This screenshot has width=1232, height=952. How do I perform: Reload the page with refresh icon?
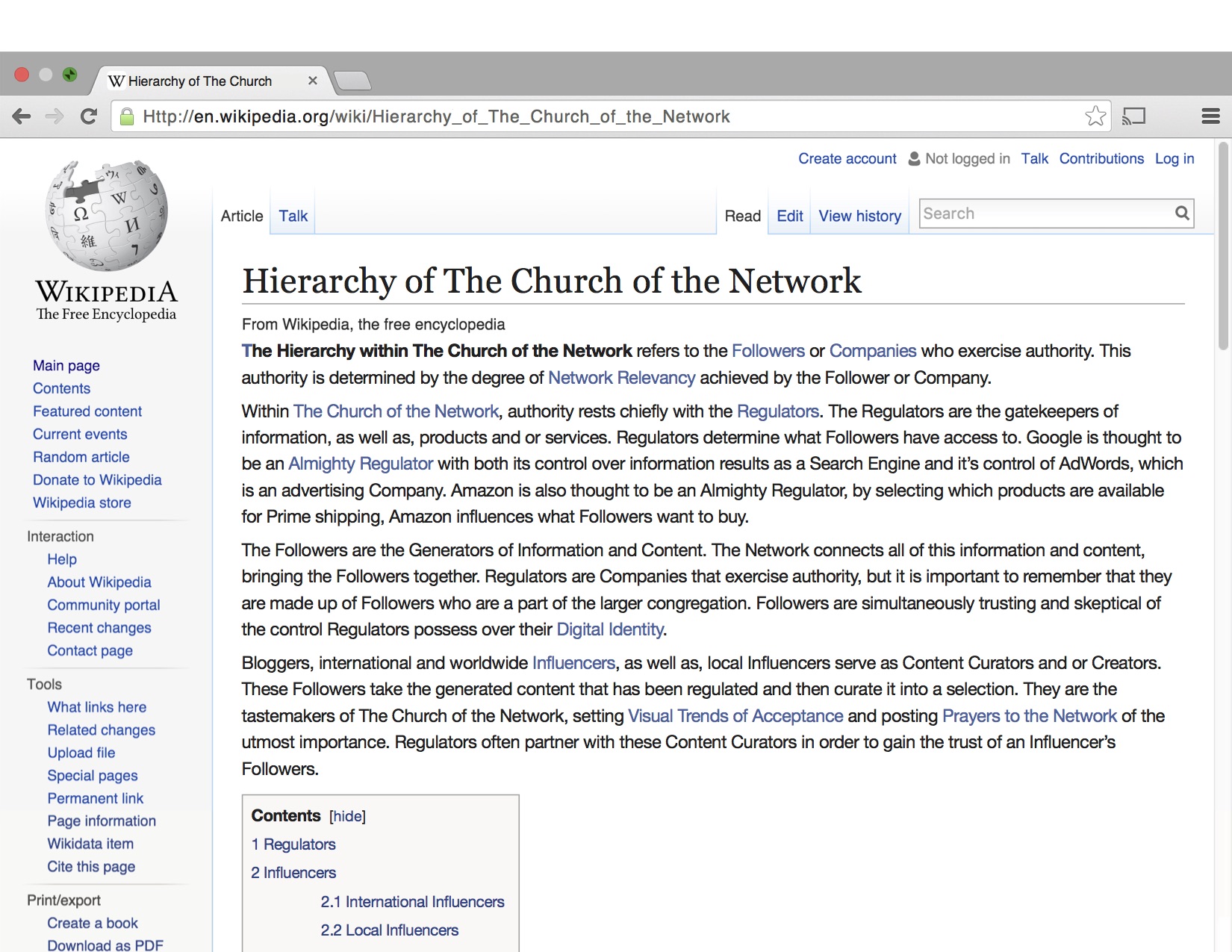point(88,116)
